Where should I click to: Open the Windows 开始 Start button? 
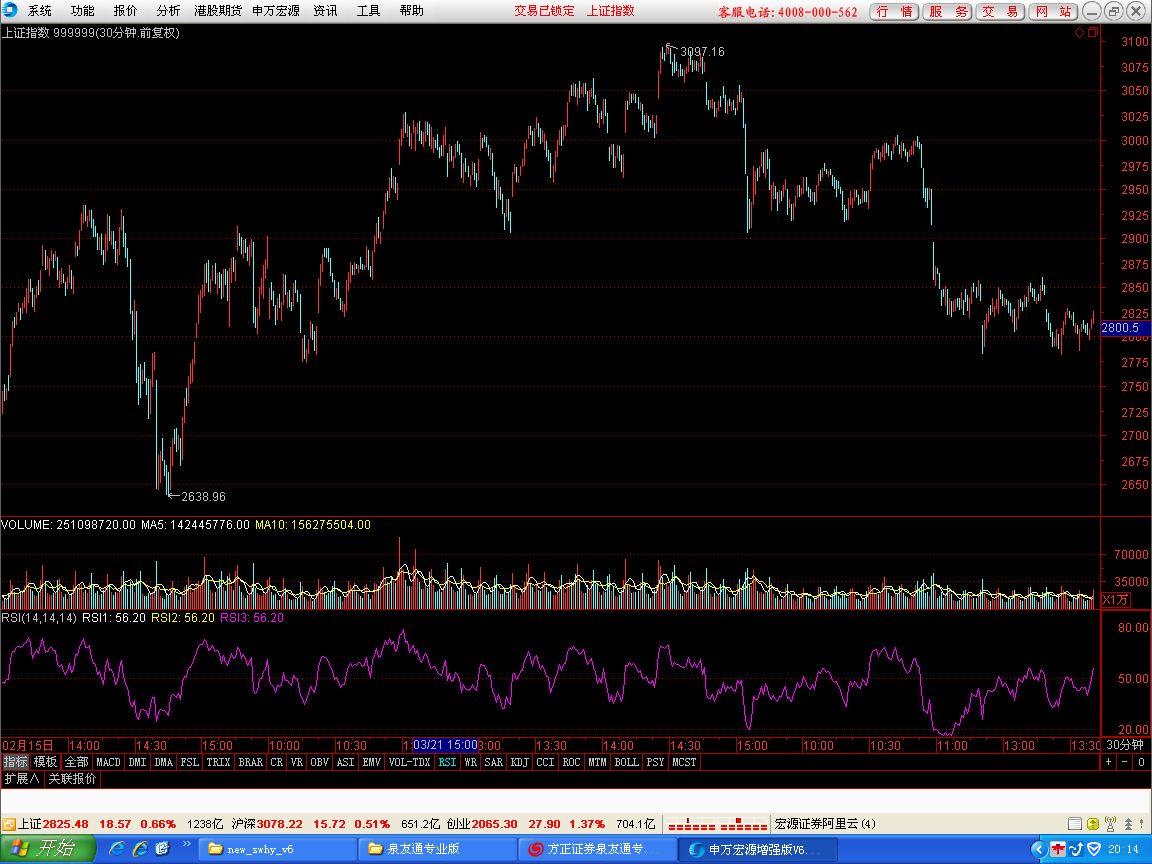[48, 849]
